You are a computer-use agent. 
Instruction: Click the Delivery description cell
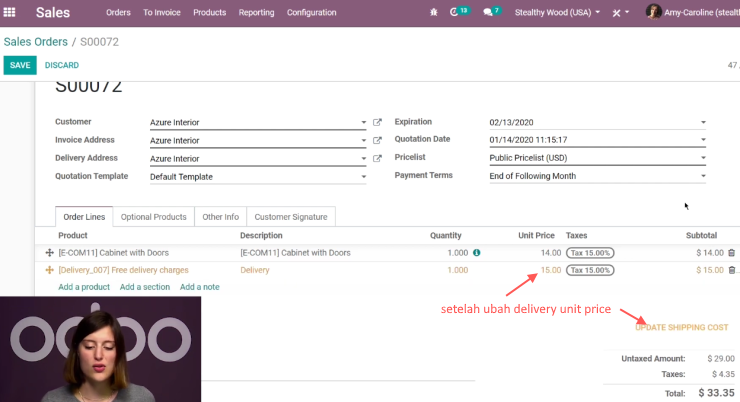[x=255, y=270]
